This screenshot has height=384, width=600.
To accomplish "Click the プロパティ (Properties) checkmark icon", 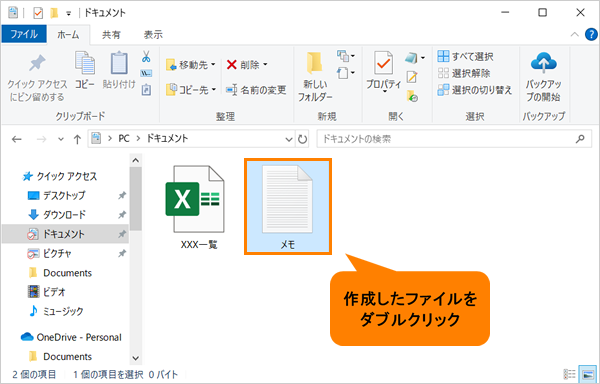I will pyautogui.click(x=383, y=63).
